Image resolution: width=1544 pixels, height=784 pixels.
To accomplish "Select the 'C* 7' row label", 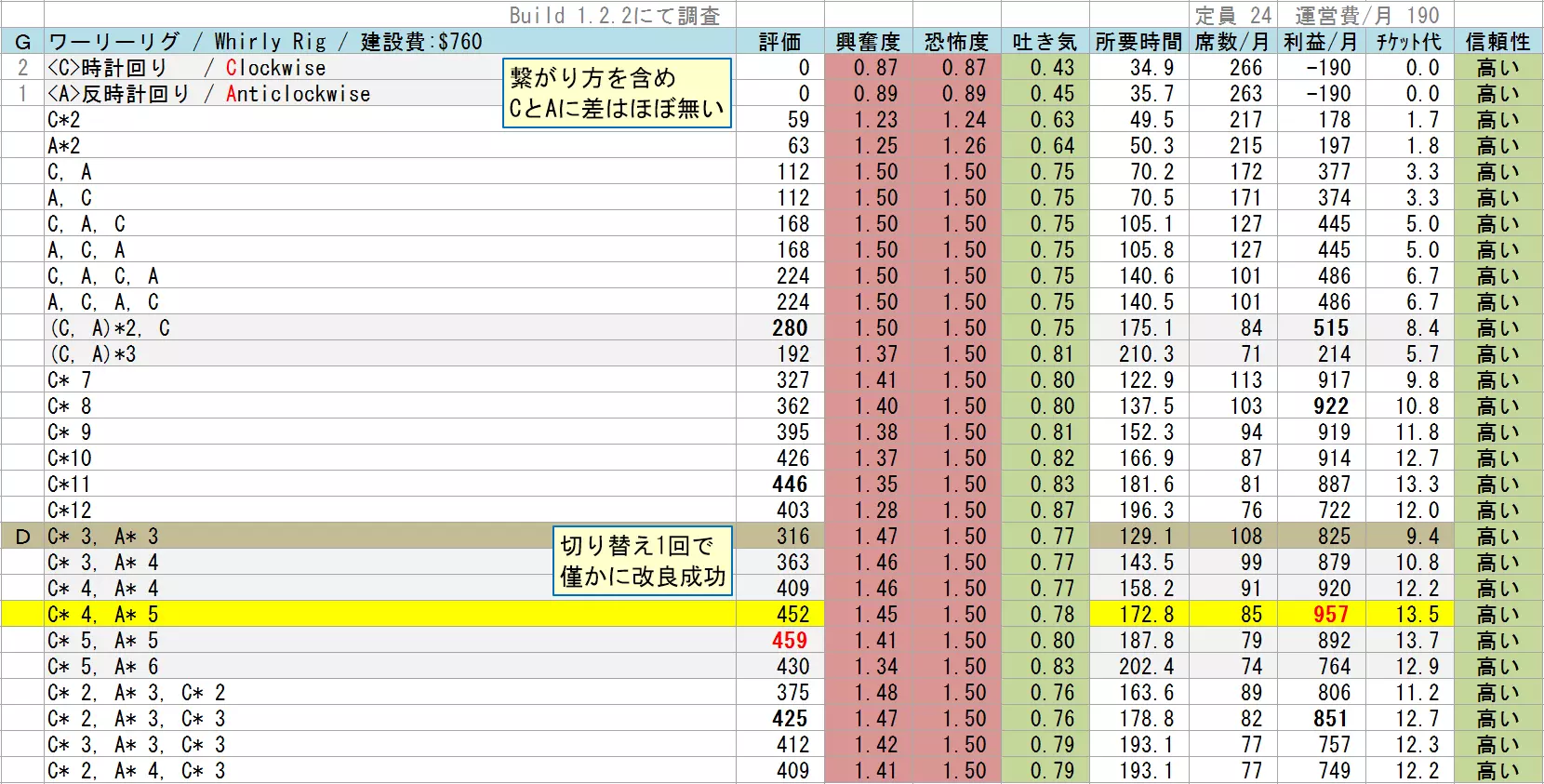I will click(x=70, y=380).
